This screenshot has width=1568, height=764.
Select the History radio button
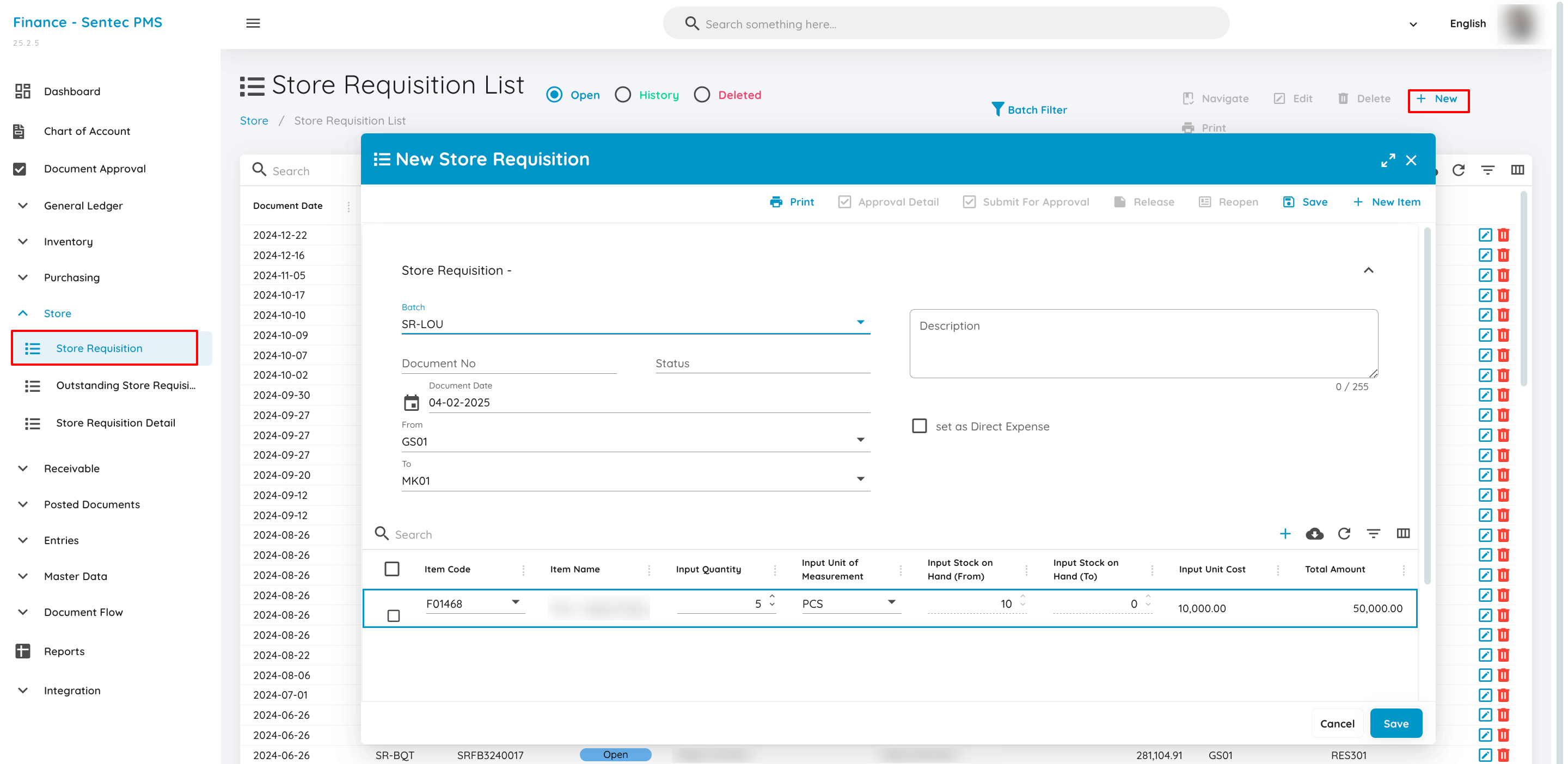click(623, 95)
